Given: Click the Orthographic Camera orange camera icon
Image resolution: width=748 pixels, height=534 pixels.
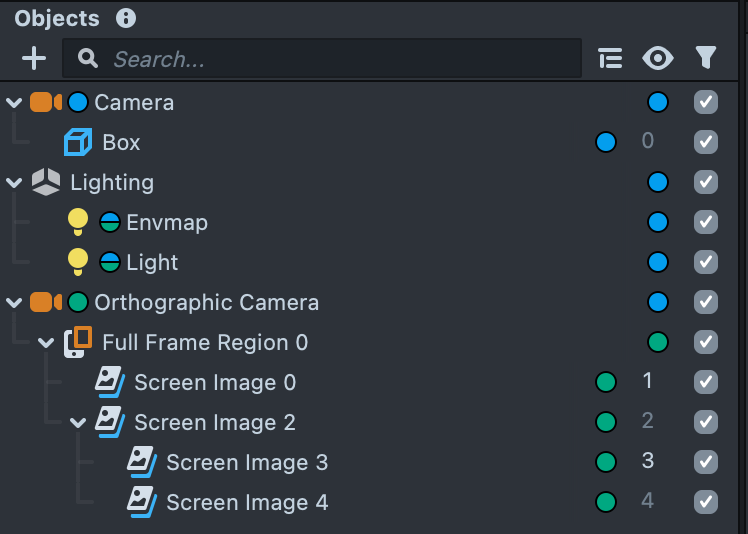Looking at the screenshot, I should tap(45, 302).
